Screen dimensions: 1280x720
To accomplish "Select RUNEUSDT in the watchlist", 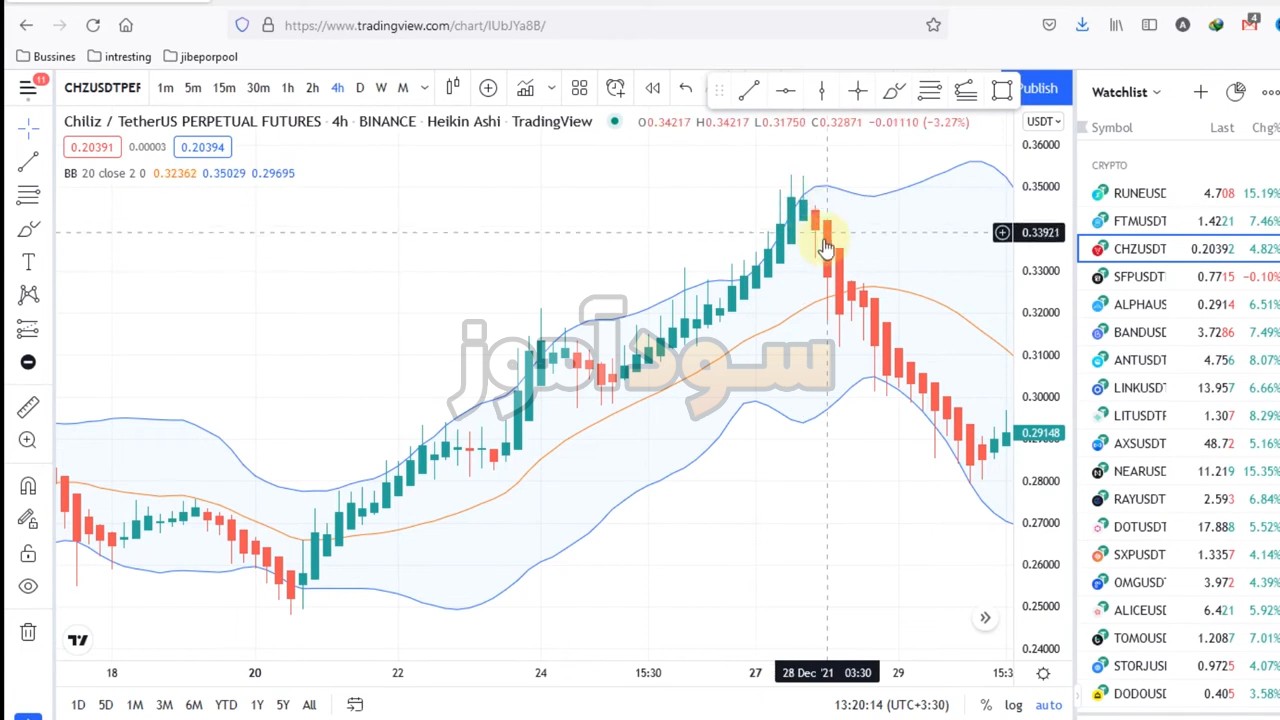I will point(1179,193).
